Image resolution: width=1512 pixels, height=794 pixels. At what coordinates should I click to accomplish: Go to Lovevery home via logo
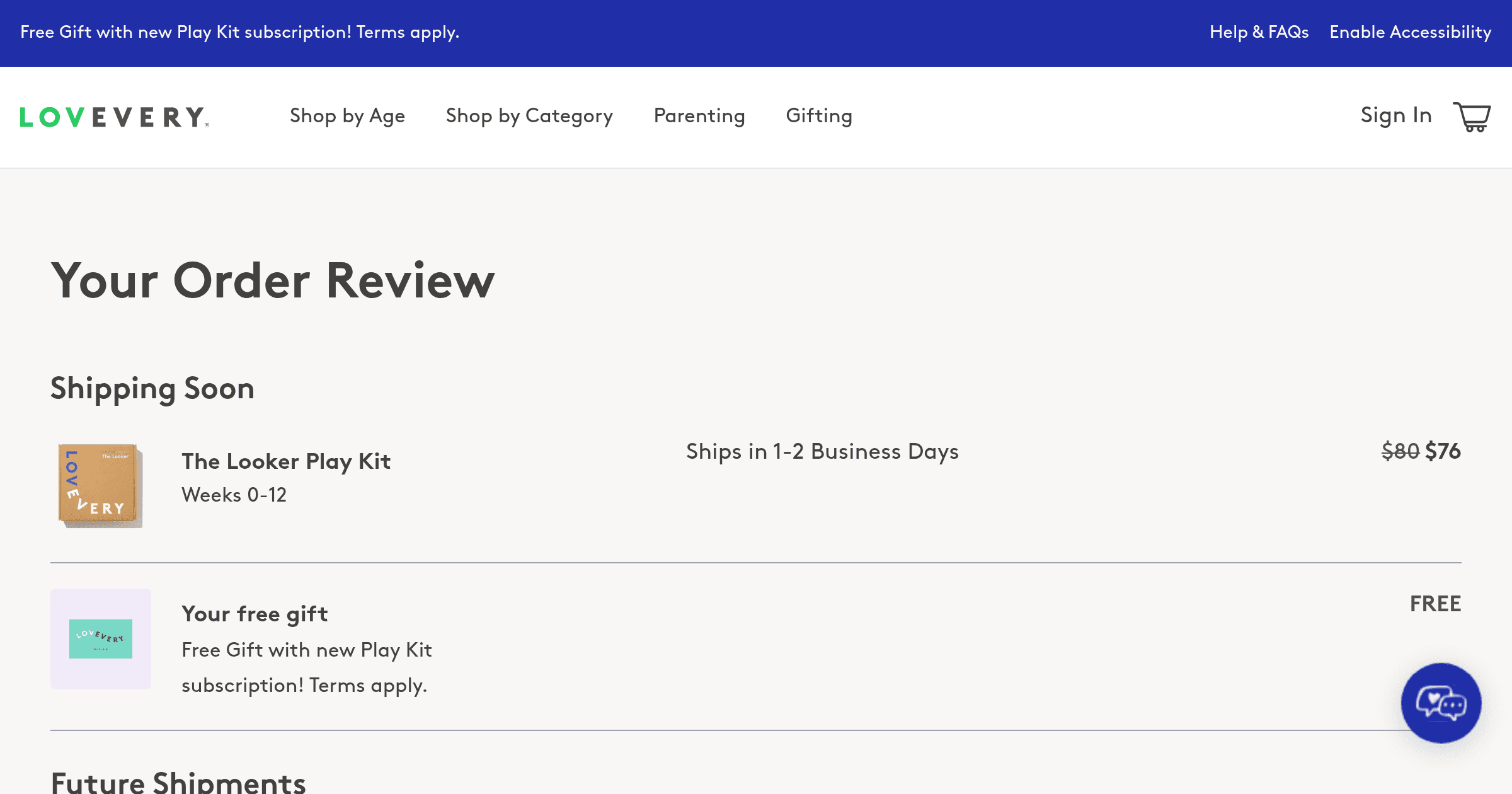pyautogui.click(x=114, y=117)
